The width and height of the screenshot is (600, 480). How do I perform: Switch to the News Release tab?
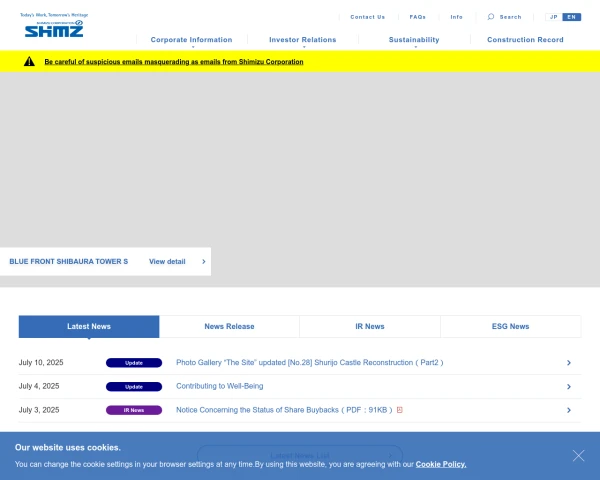click(229, 327)
